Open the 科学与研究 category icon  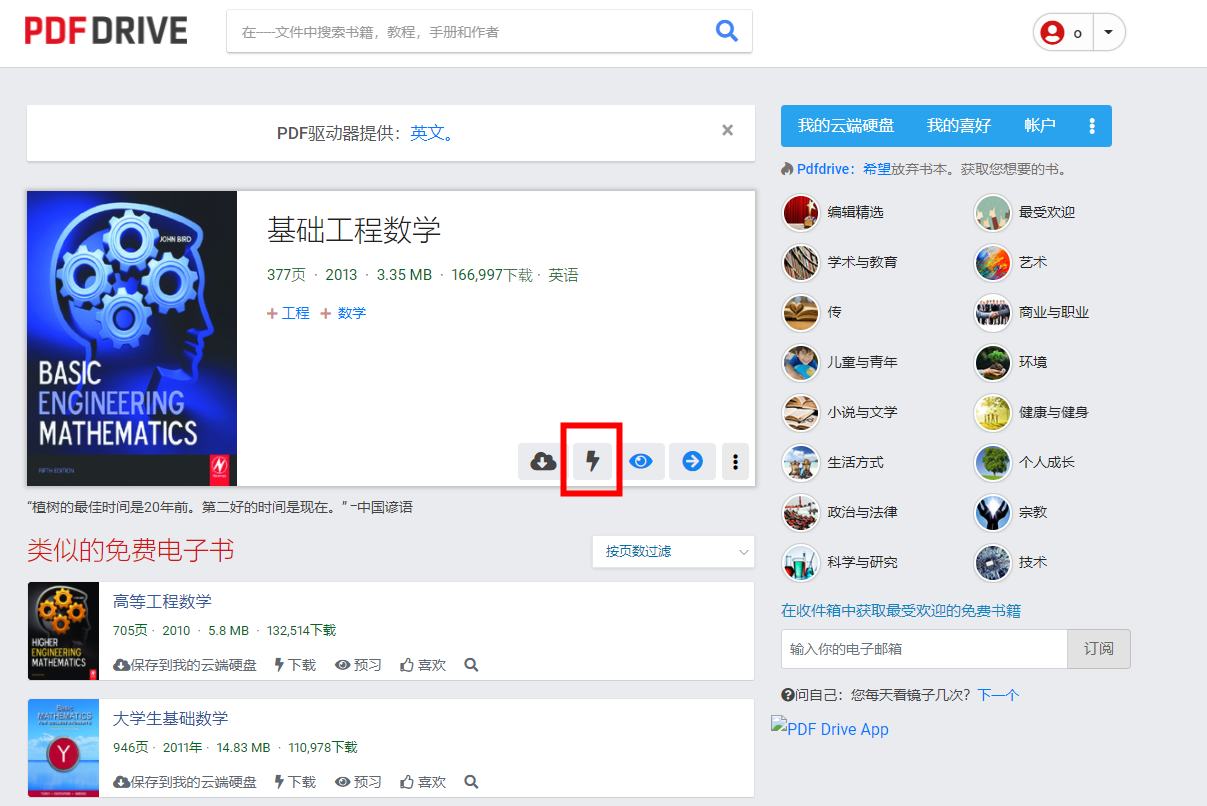[800, 562]
